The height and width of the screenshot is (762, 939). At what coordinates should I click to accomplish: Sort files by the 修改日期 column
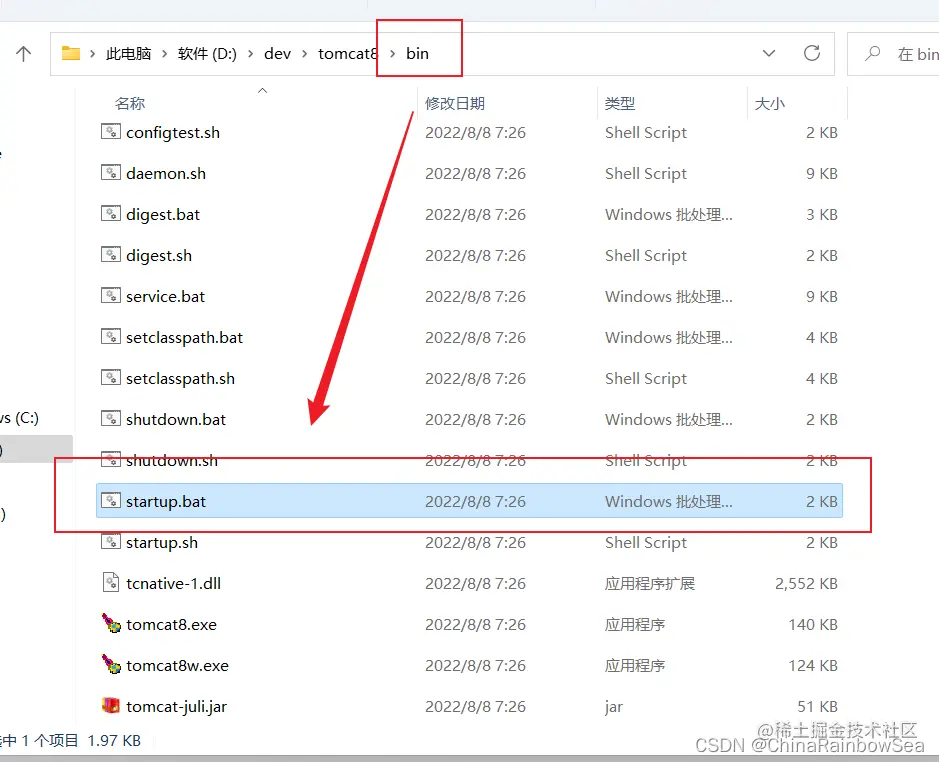[455, 103]
